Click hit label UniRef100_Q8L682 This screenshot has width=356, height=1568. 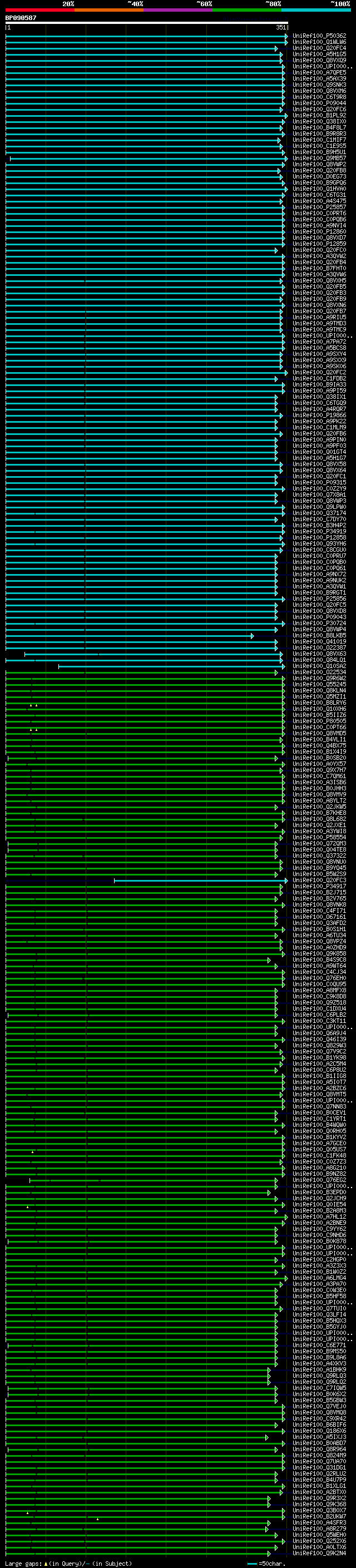click(x=319, y=819)
